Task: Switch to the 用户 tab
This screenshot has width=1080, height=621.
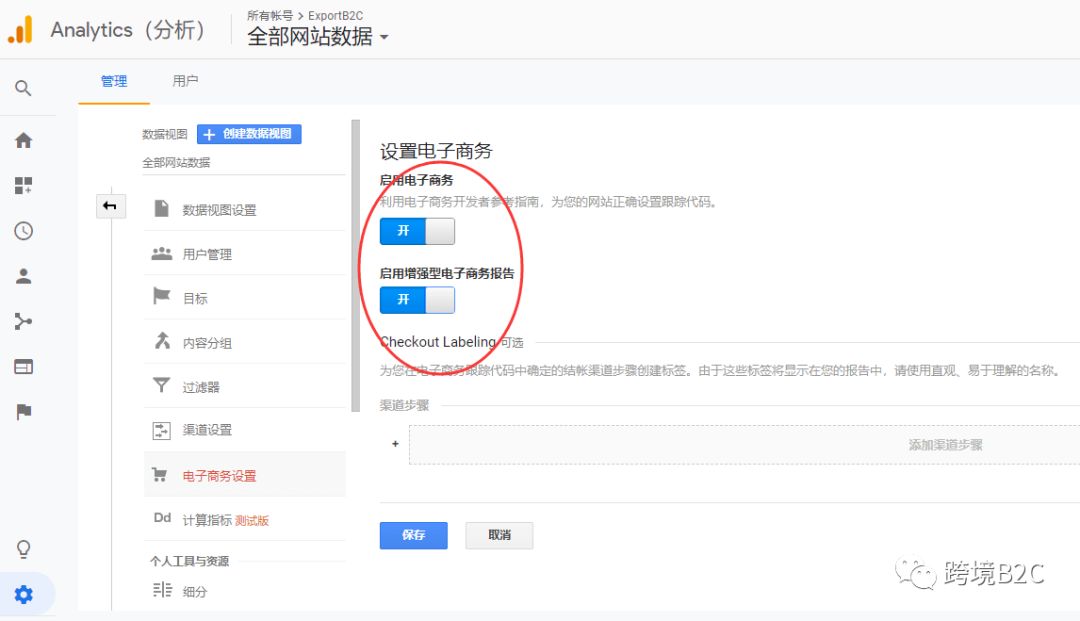Action: pos(184,81)
